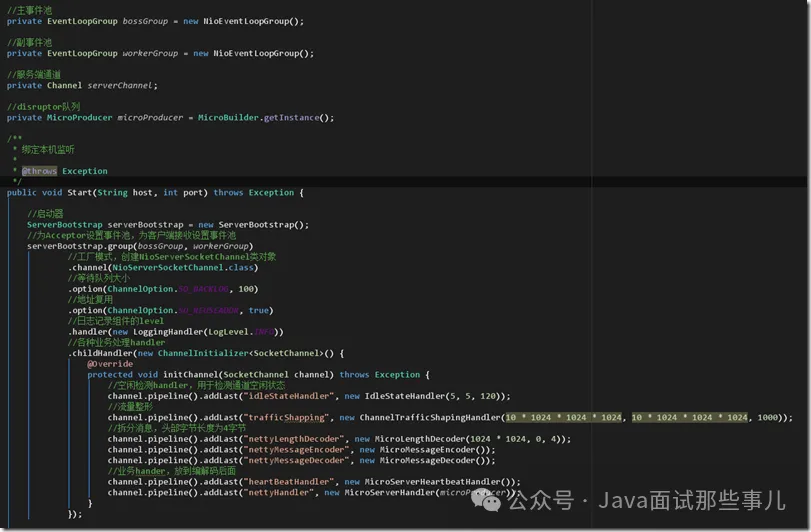The height and width of the screenshot is (532, 811).
Task: Select the @throws Javadoc tag
Action: pos(39,171)
